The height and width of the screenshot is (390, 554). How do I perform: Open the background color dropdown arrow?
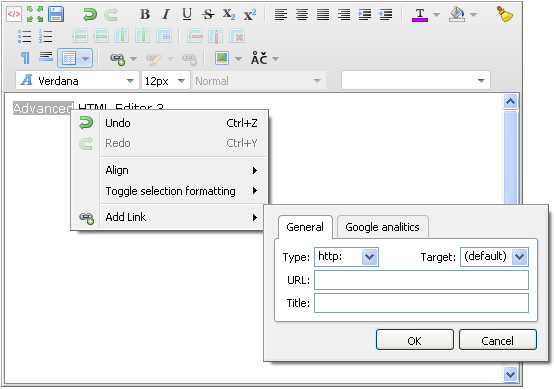click(474, 15)
